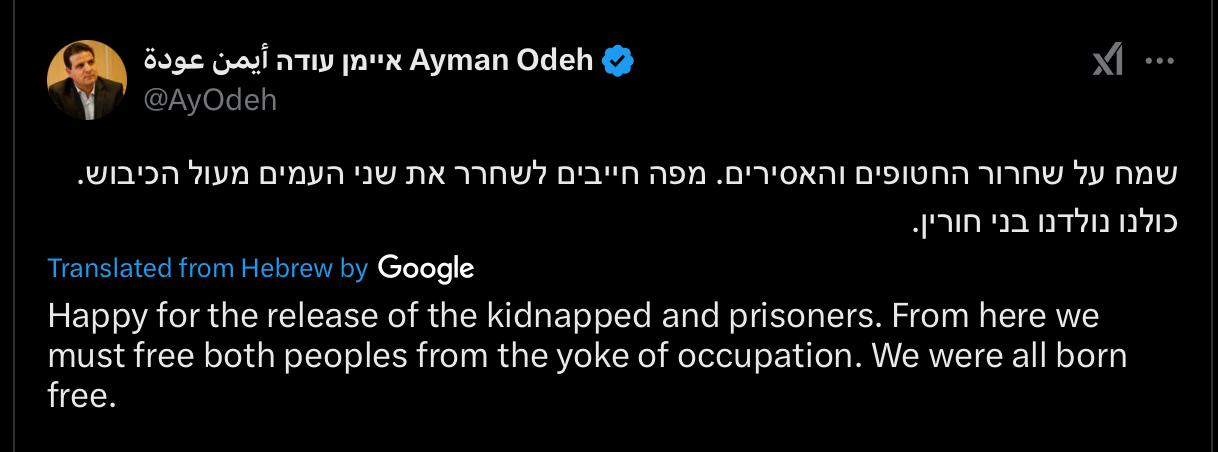This screenshot has width=1218, height=452.
Task: Click the Hebrew line כולנו נולדנו בני חורין
Action: click(x=1045, y=220)
